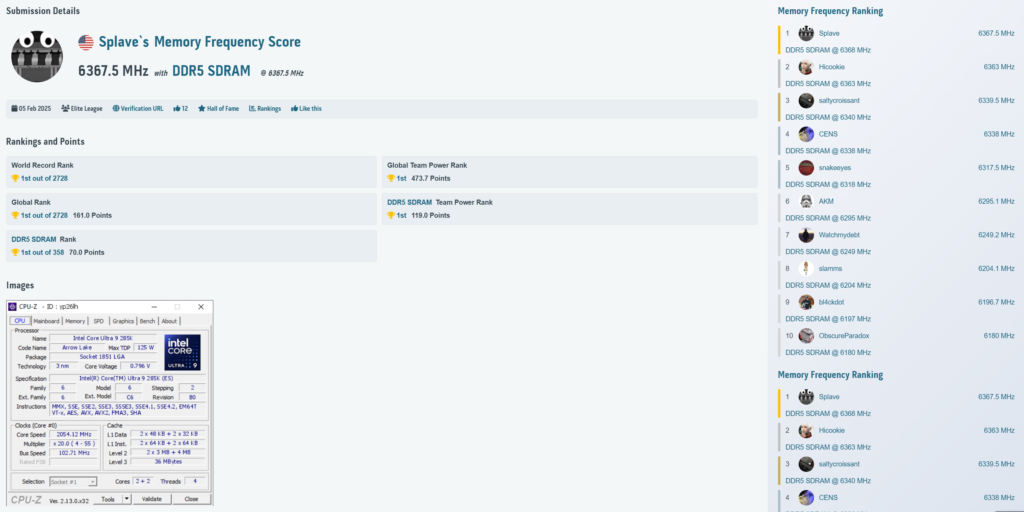This screenshot has width=1024, height=512.
Task: Open the ObscureParadox user name link
Action: [844, 336]
